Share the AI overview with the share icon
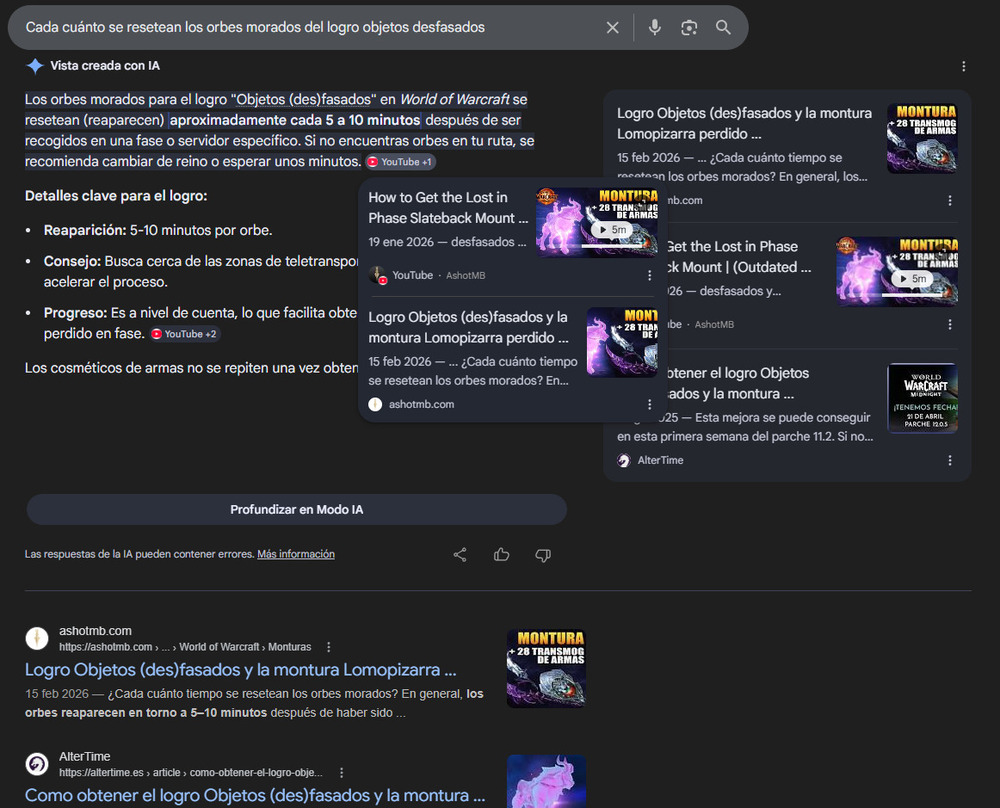 460,555
